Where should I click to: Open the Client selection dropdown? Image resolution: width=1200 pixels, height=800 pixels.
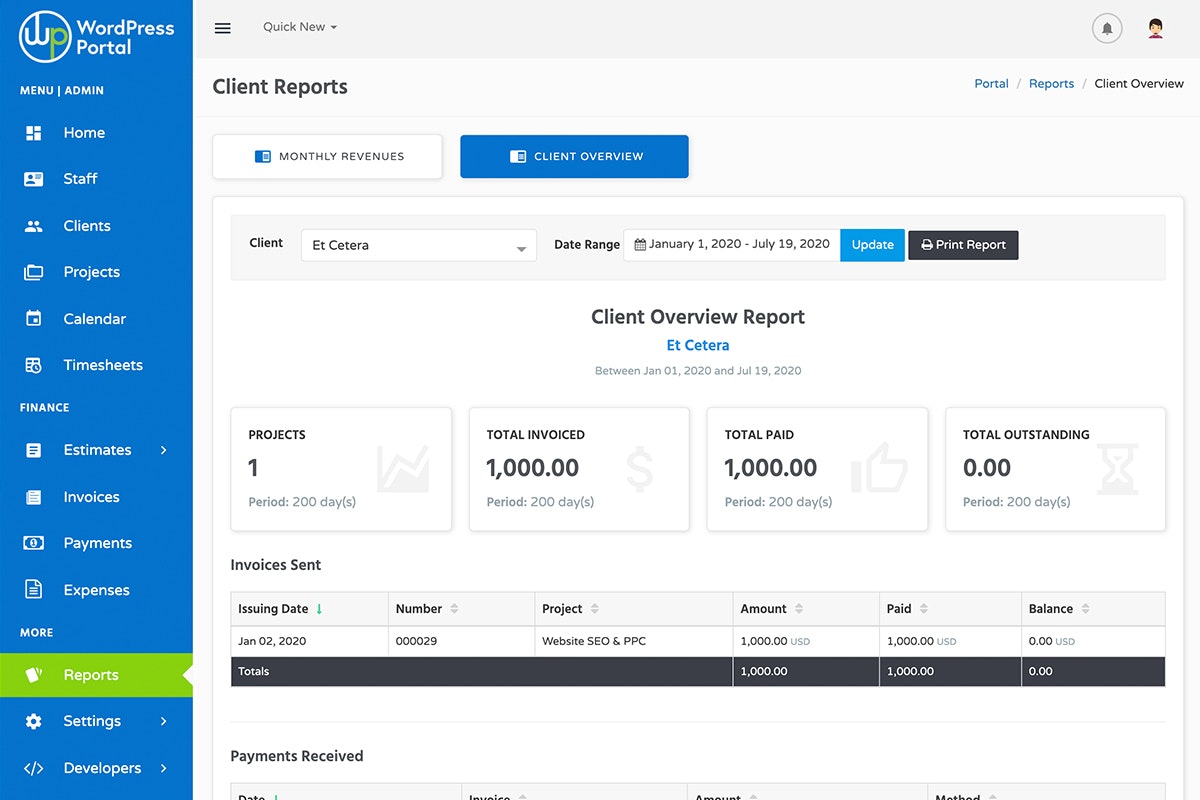tap(418, 245)
